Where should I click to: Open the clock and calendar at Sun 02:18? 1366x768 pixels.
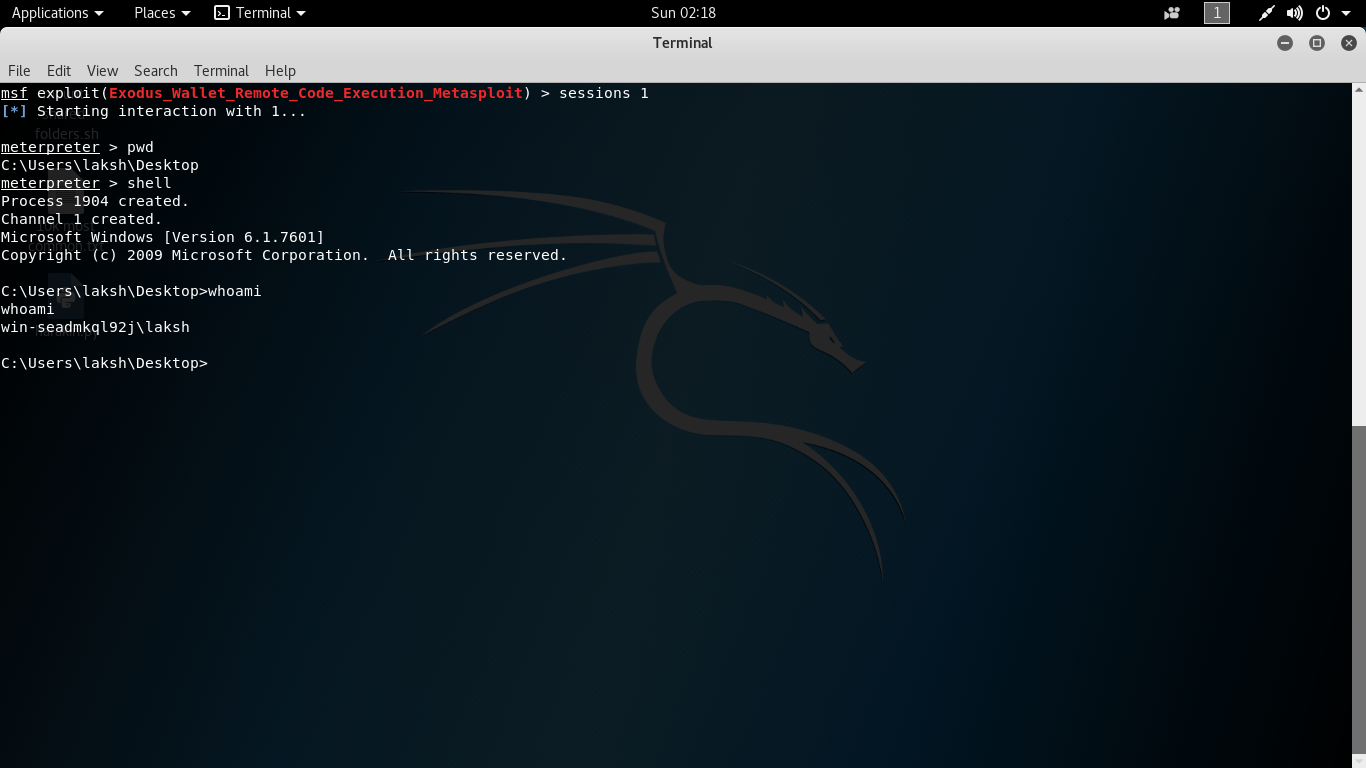coord(683,13)
